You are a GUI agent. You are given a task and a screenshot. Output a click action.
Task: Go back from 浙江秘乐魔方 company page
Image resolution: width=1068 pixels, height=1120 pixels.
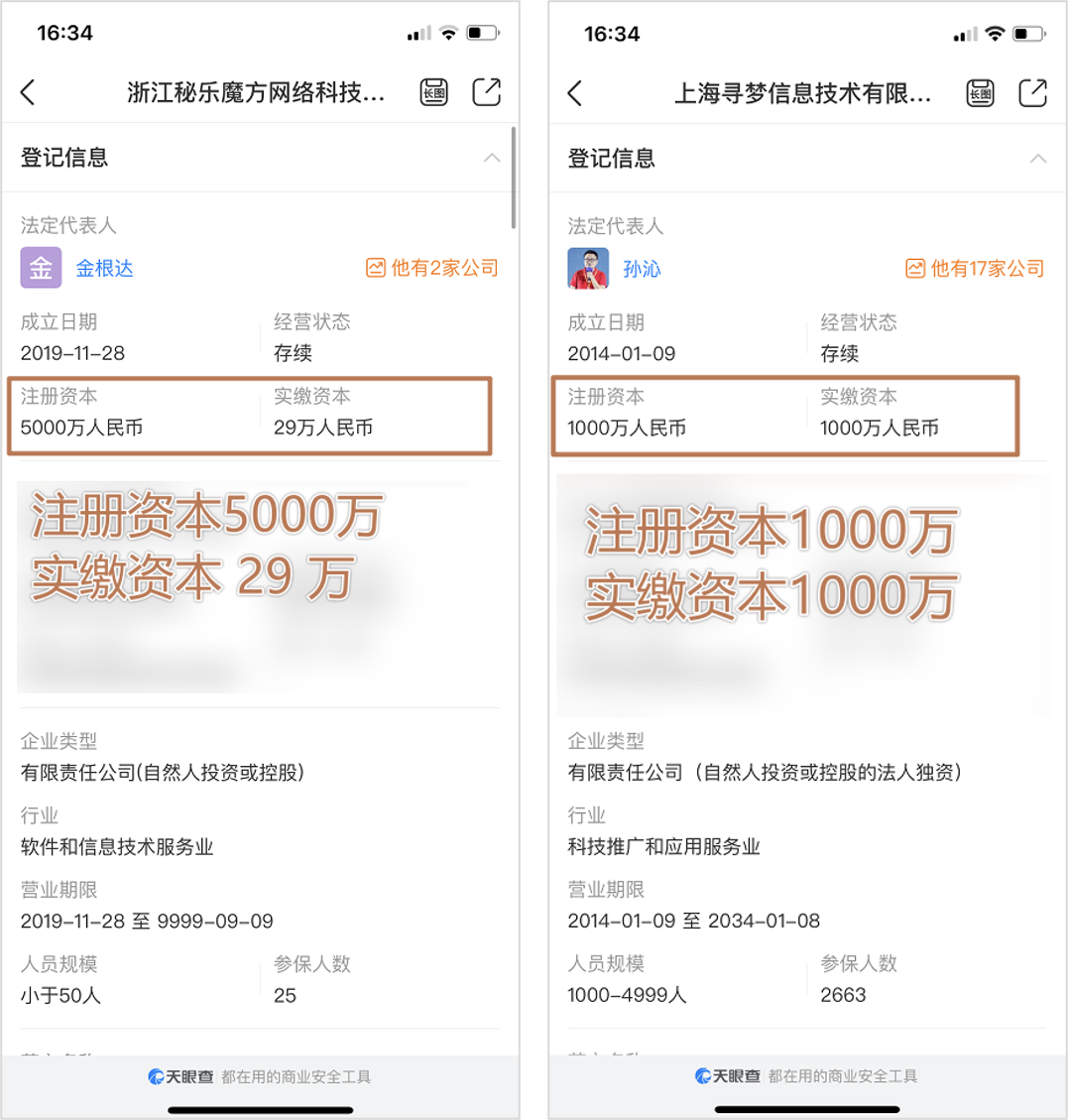[28, 92]
